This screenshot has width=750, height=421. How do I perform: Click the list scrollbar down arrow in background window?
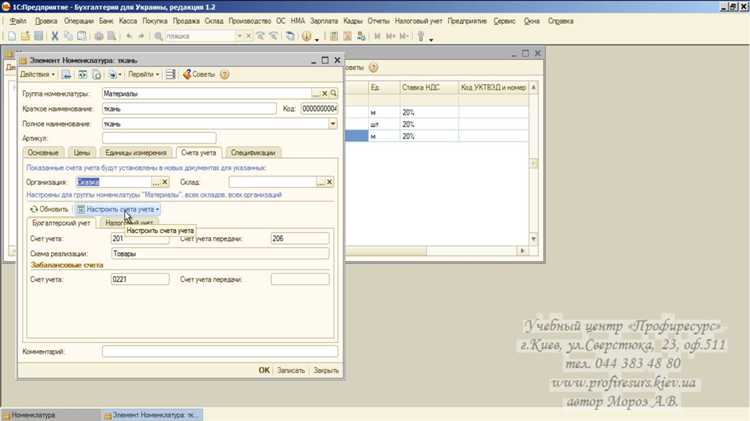(x=533, y=239)
